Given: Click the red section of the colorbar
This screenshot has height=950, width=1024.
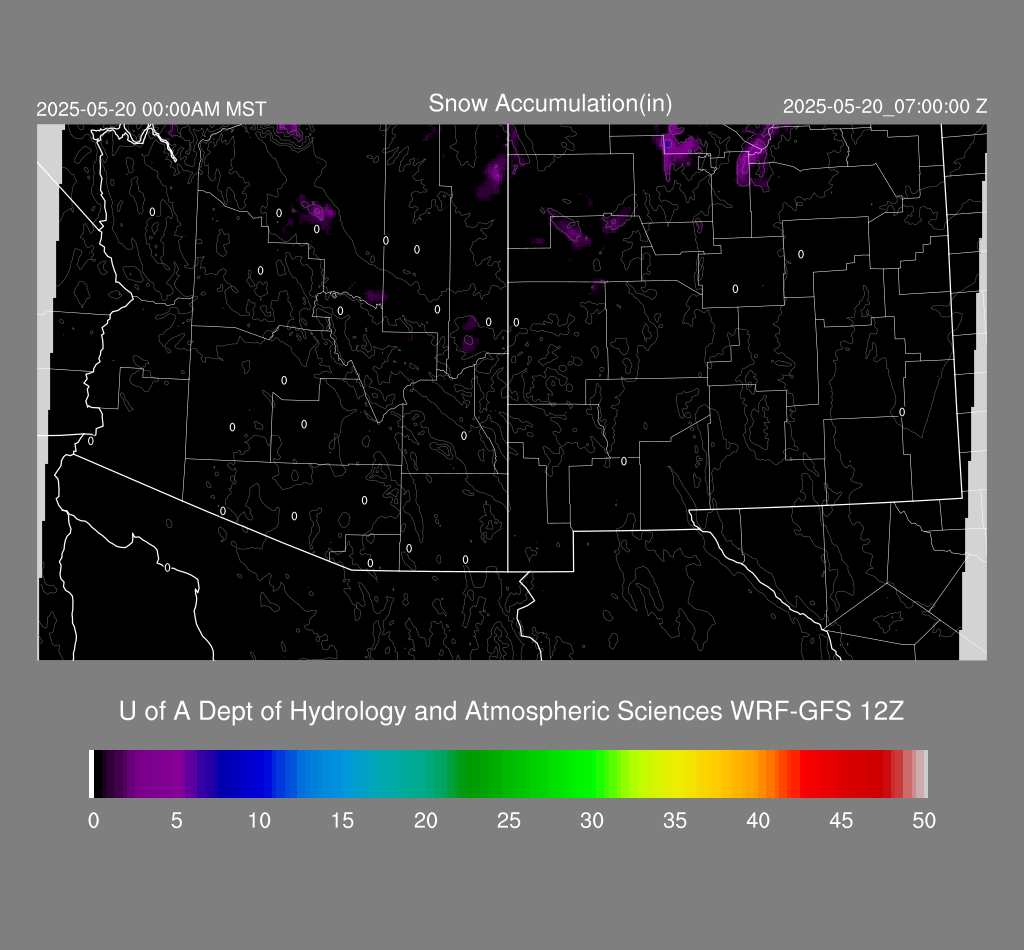Looking at the screenshot, I should pyautogui.click(x=842, y=774).
